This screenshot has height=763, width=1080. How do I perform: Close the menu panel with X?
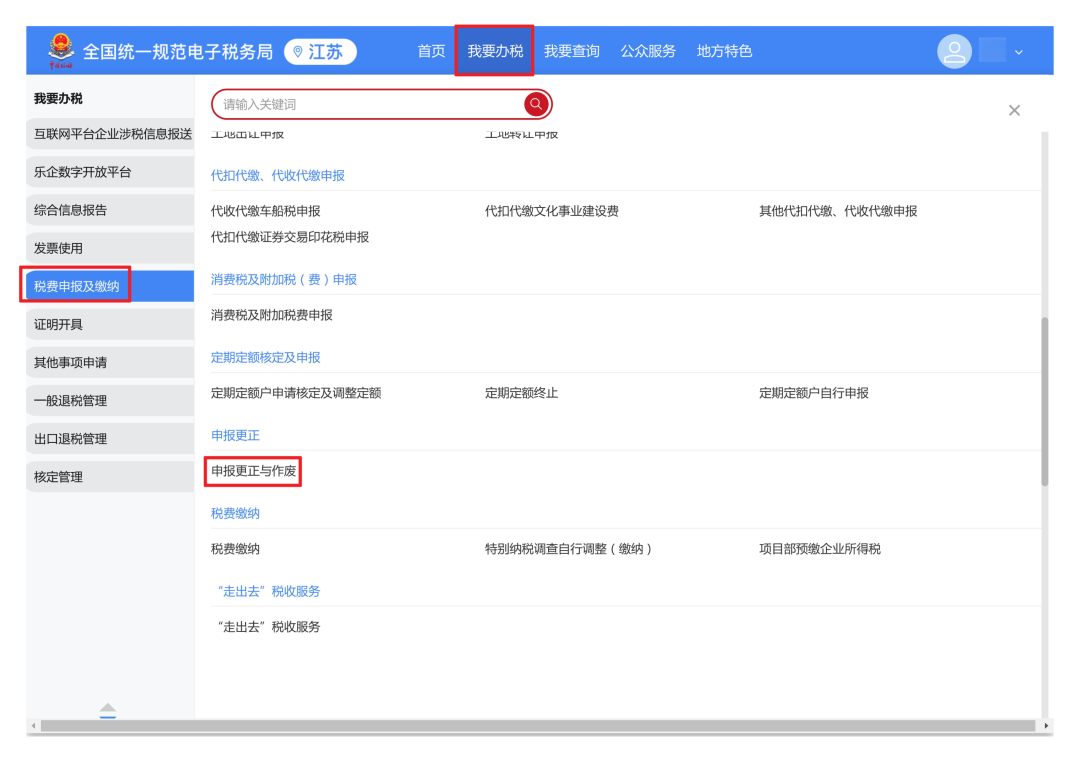point(1014,110)
